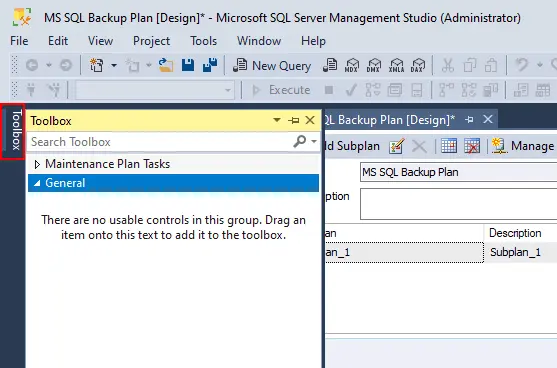Open the View menu
Screen dimensions: 557x368
point(101,41)
